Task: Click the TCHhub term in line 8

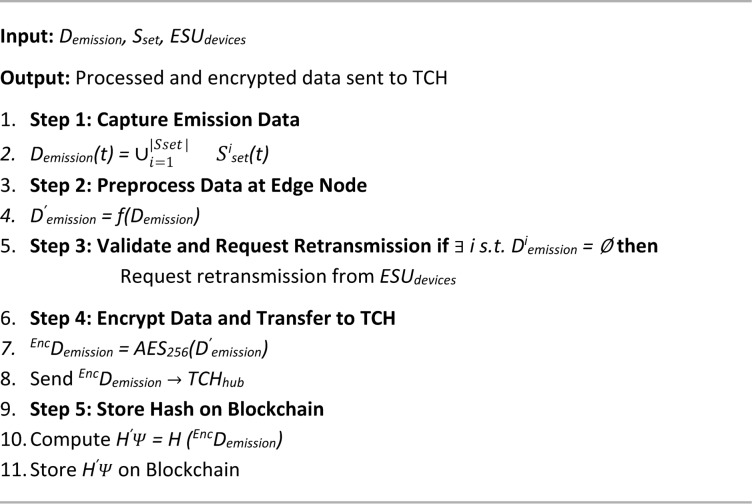Action: coord(216,379)
